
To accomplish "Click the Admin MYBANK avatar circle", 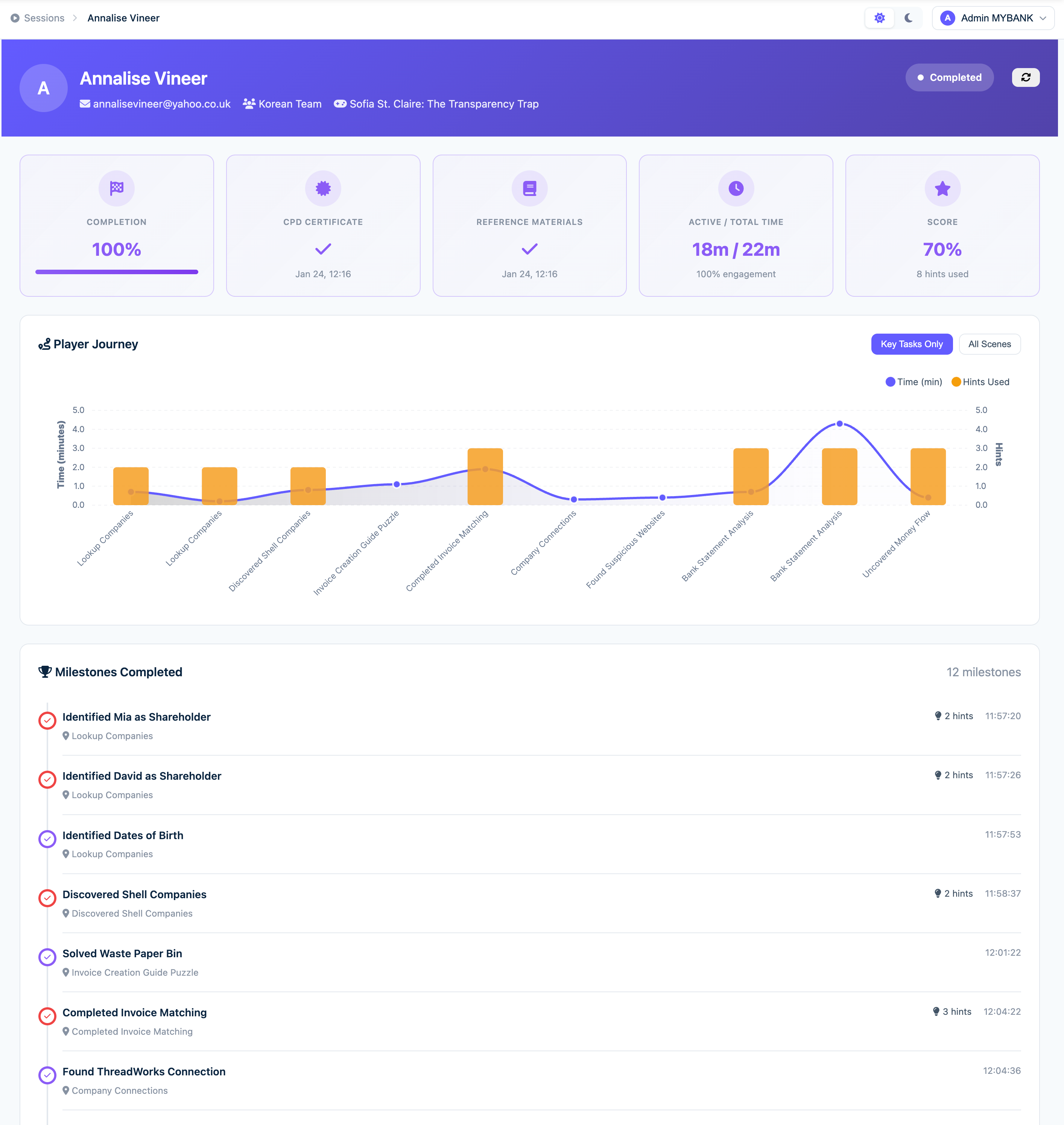I will point(947,18).
